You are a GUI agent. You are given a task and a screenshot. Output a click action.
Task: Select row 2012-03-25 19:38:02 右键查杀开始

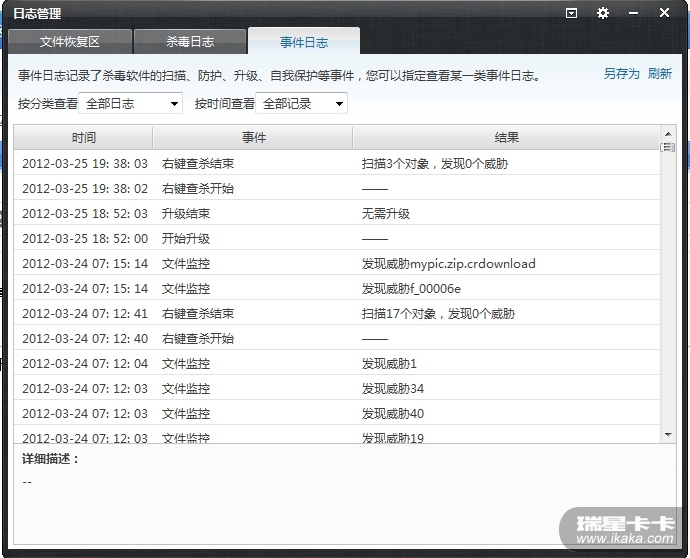coord(337,189)
